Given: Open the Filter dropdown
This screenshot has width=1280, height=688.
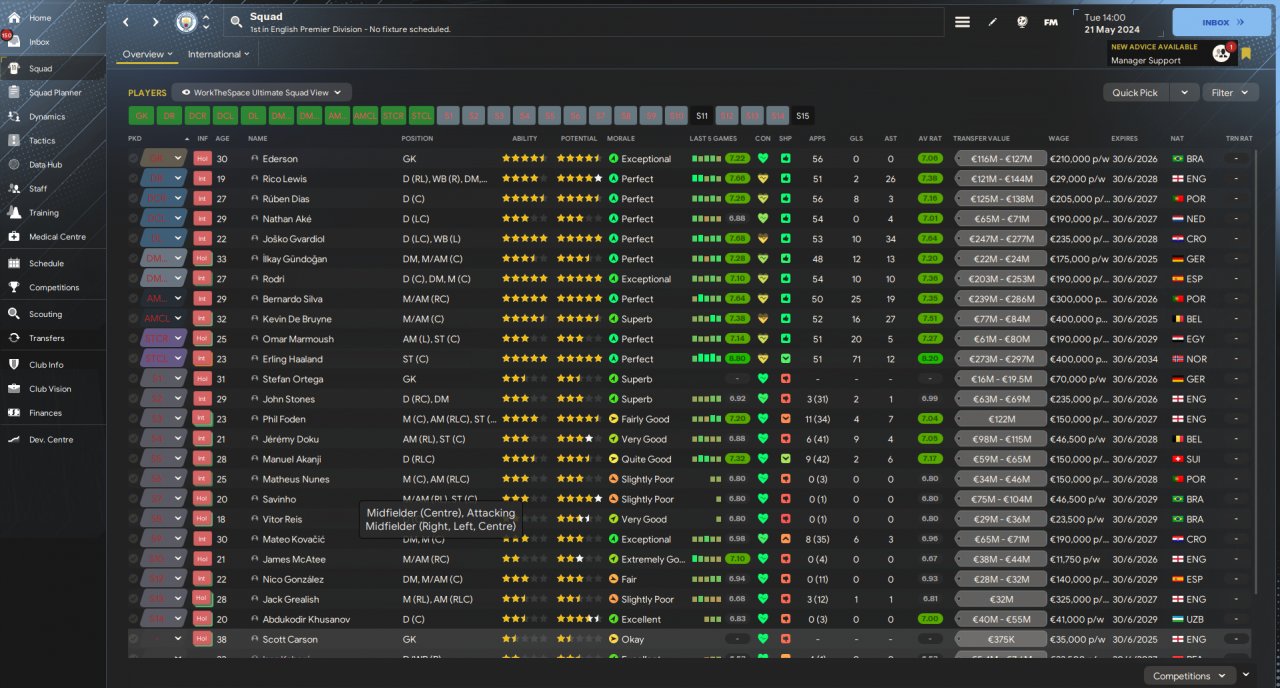Looking at the screenshot, I should (x=1229, y=92).
